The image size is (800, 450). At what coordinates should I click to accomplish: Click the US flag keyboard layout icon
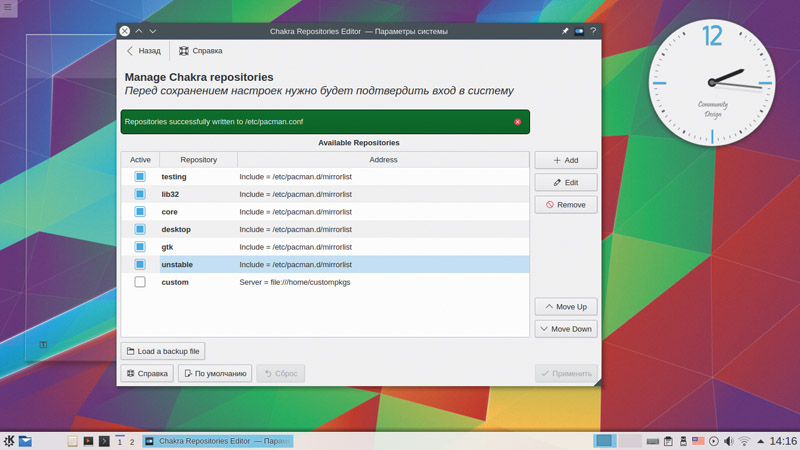(698, 441)
